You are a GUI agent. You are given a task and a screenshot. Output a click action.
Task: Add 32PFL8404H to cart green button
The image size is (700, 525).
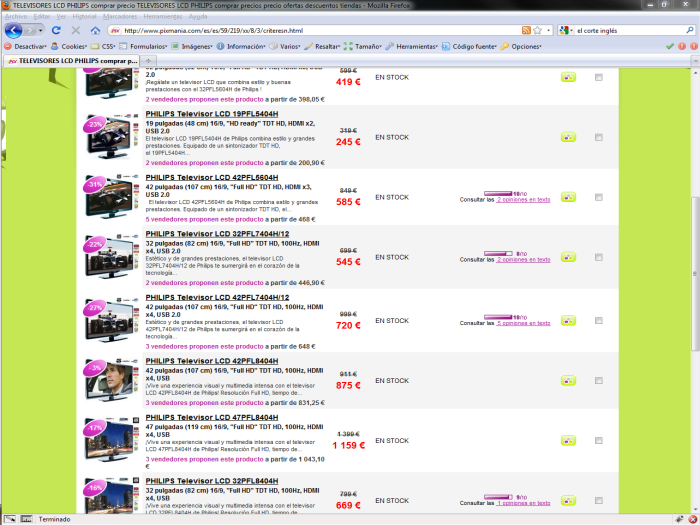(568, 500)
